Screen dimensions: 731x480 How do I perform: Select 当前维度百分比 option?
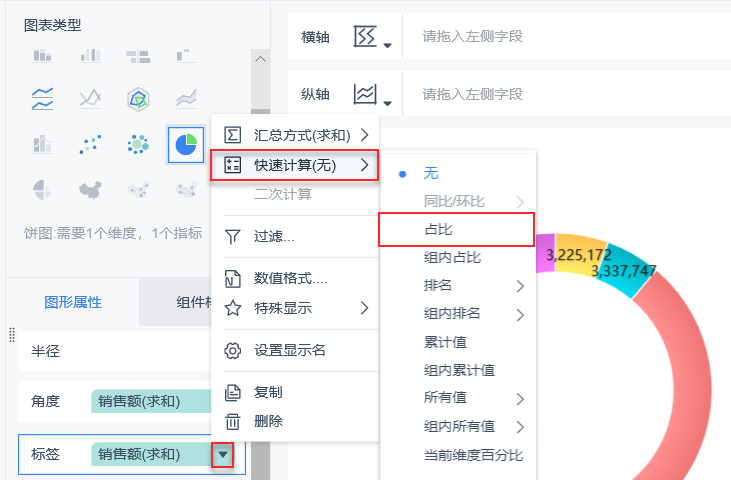click(x=458, y=455)
